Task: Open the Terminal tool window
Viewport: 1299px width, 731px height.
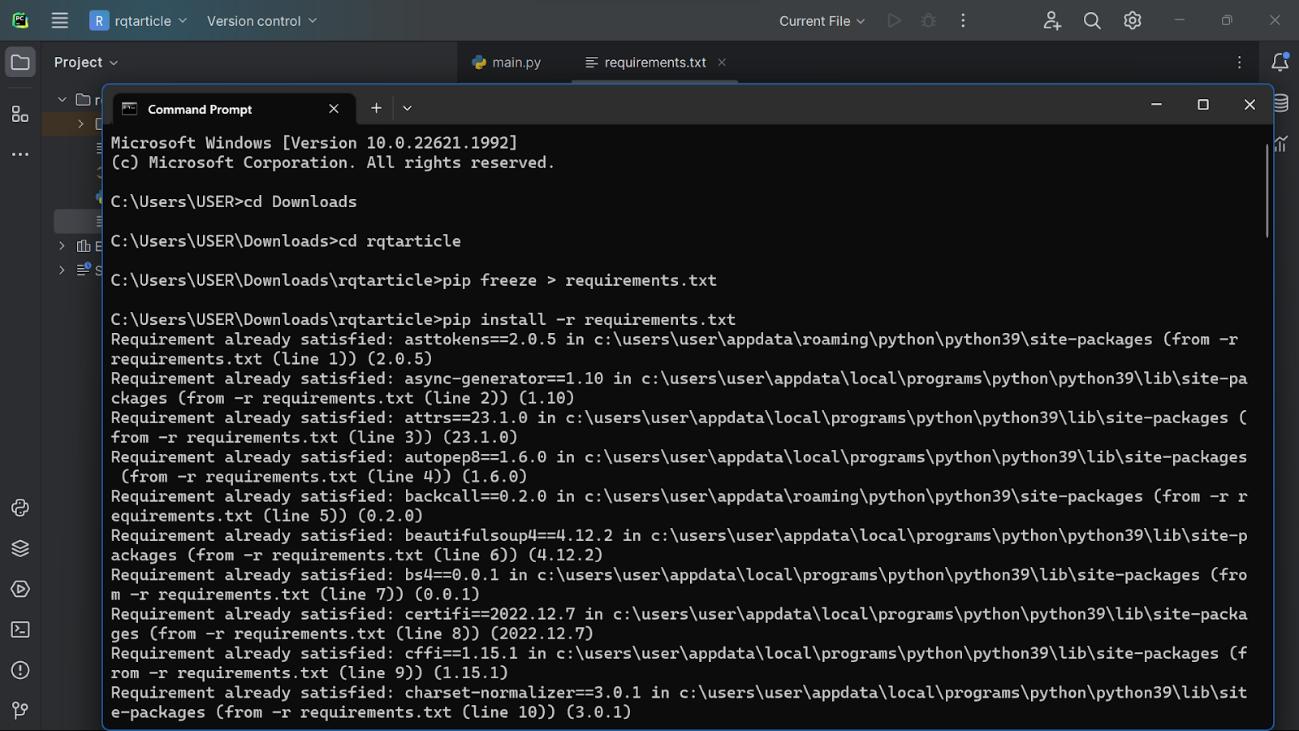Action: 20,630
